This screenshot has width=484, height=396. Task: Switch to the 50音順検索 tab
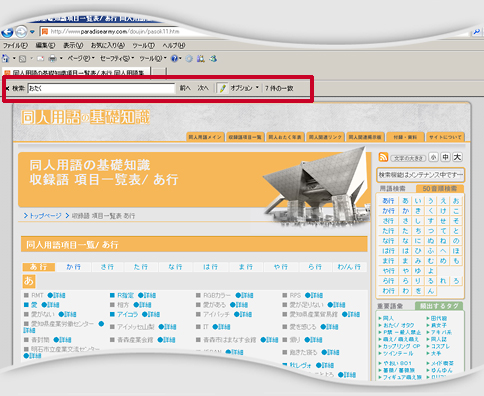coord(440,189)
